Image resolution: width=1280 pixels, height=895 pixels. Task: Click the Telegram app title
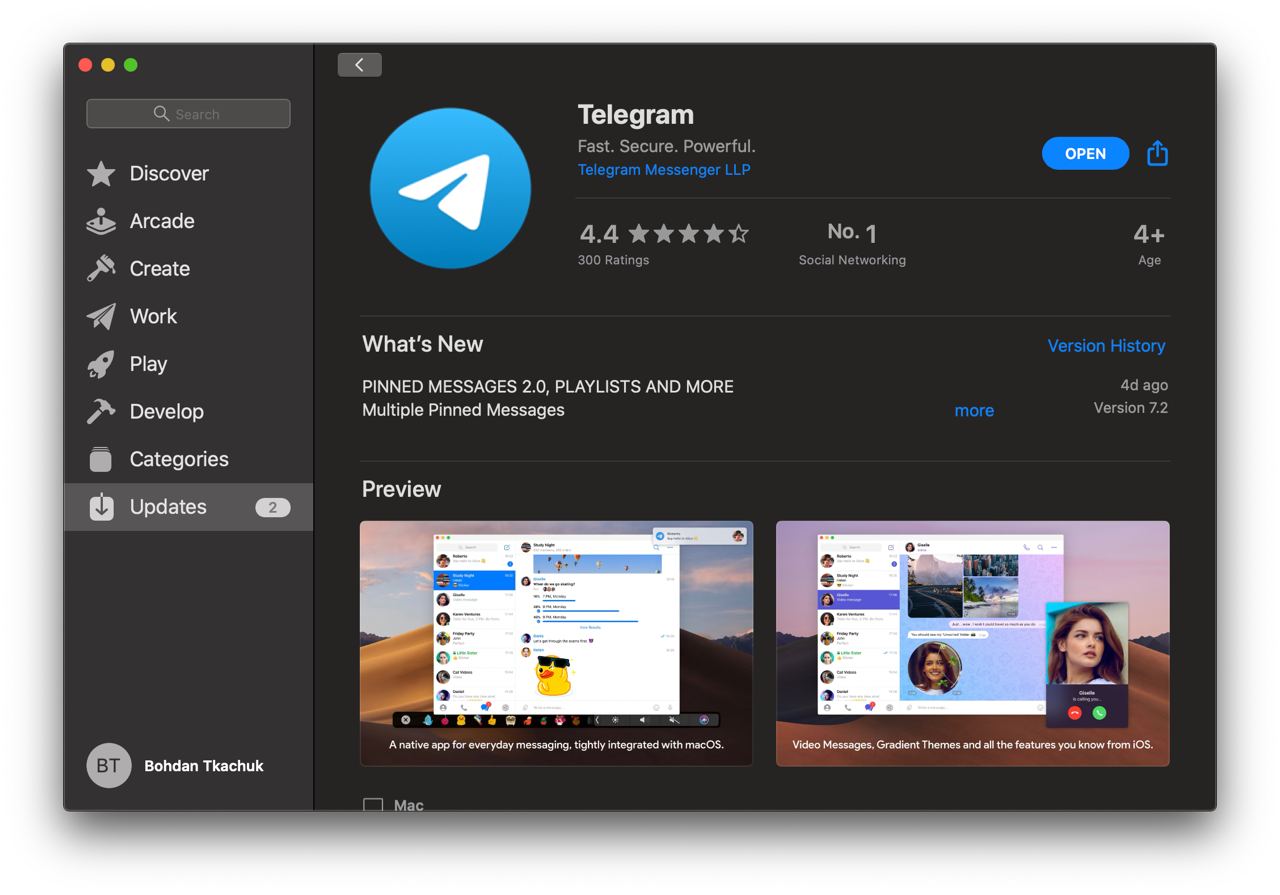636,115
